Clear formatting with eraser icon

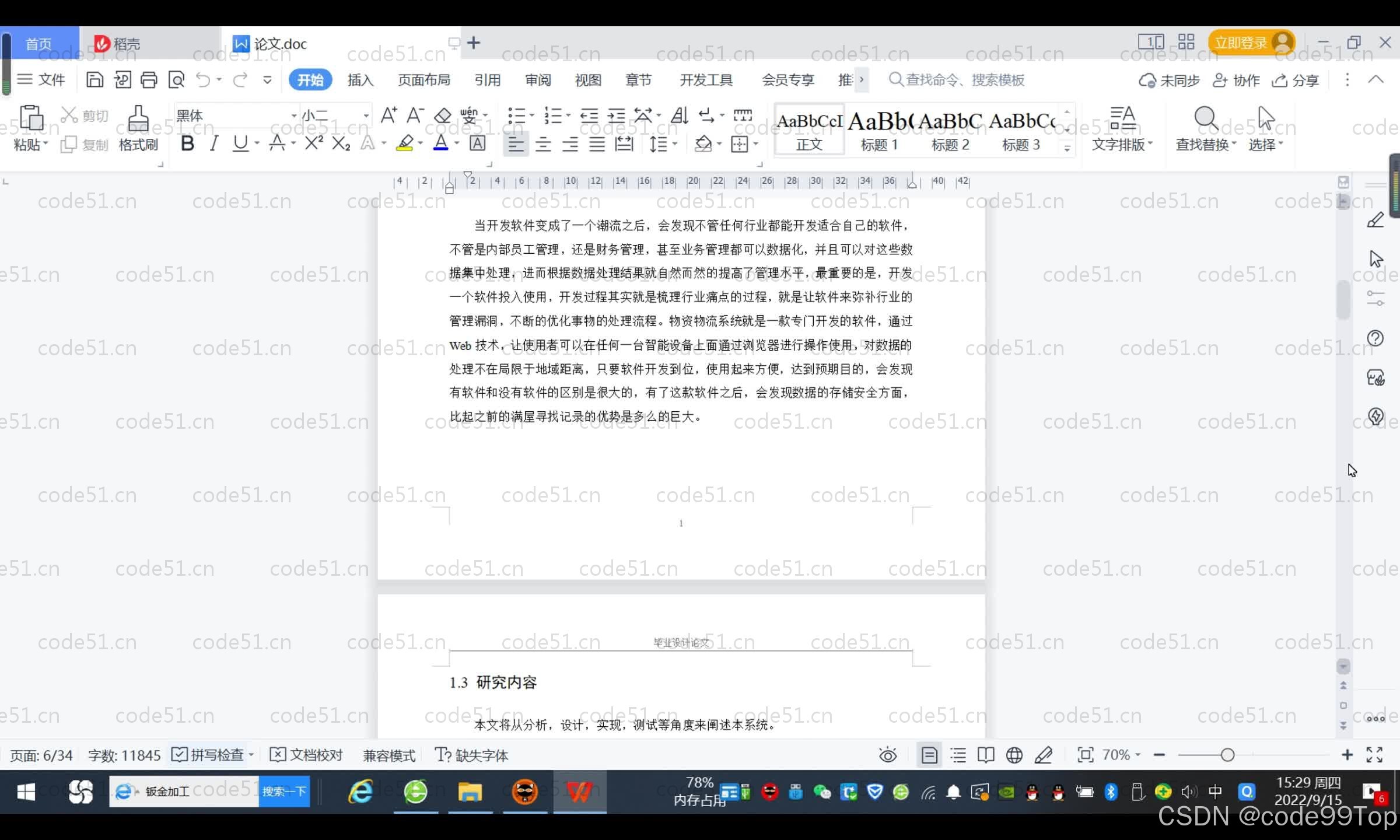443,115
